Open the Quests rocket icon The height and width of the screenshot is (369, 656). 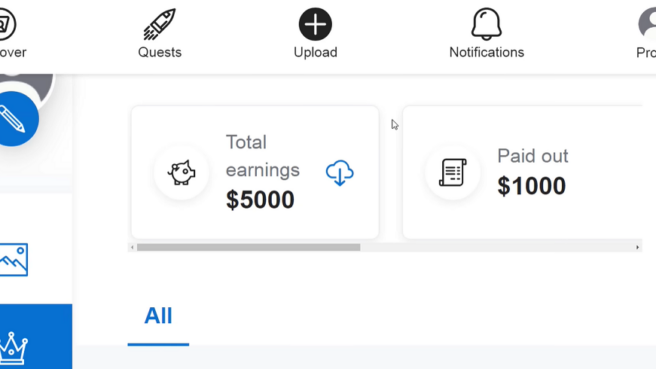tap(159, 24)
